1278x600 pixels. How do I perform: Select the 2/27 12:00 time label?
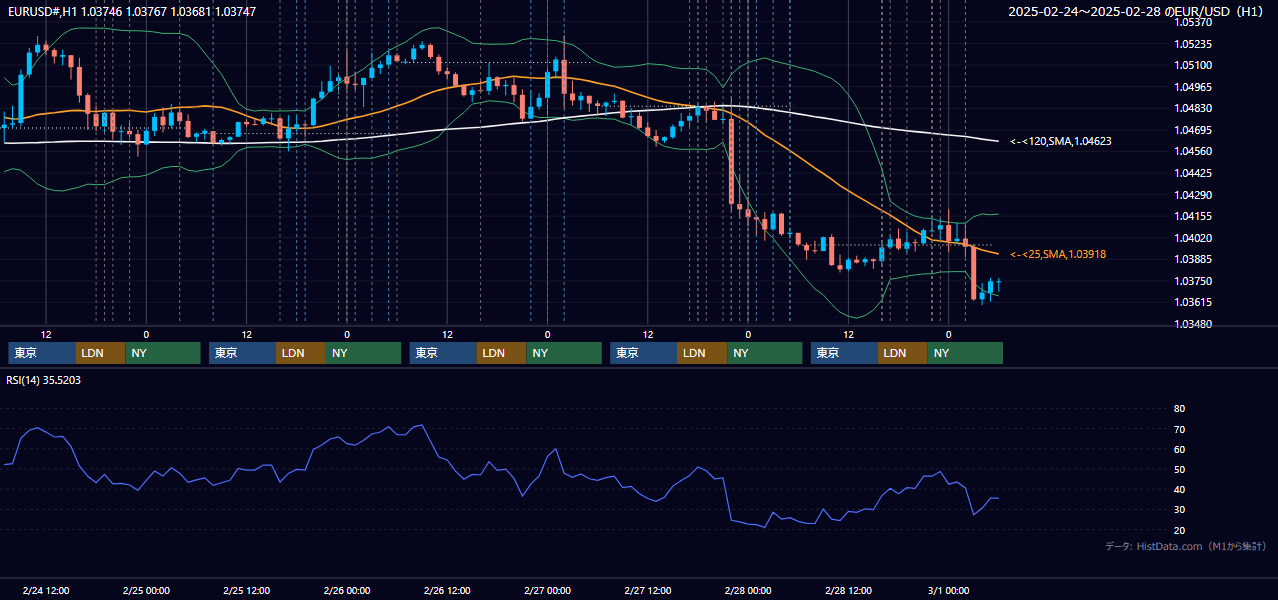tap(647, 591)
